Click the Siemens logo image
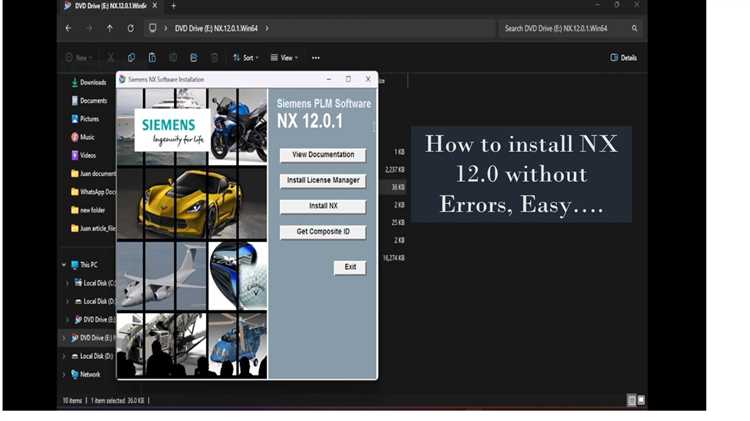The width and height of the screenshot is (750, 421). [172, 131]
